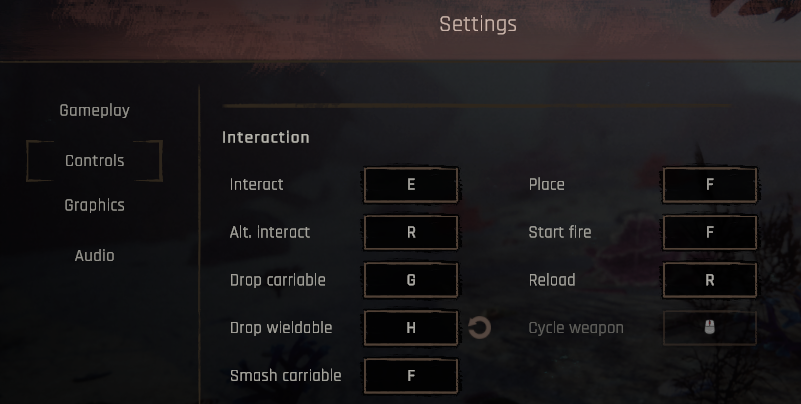Open the Gameplay settings tab
The width and height of the screenshot is (801, 404).
click(x=95, y=110)
